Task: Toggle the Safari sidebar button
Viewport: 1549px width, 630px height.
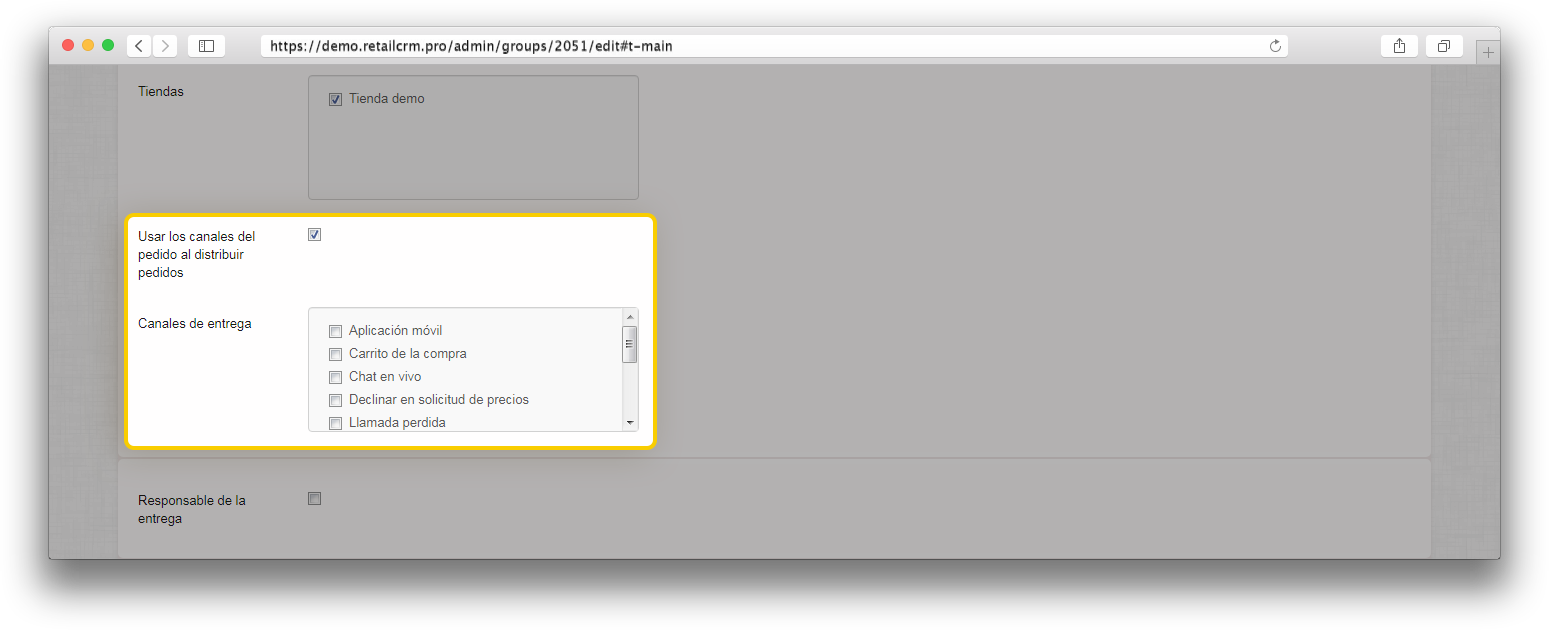Action: [206, 46]
